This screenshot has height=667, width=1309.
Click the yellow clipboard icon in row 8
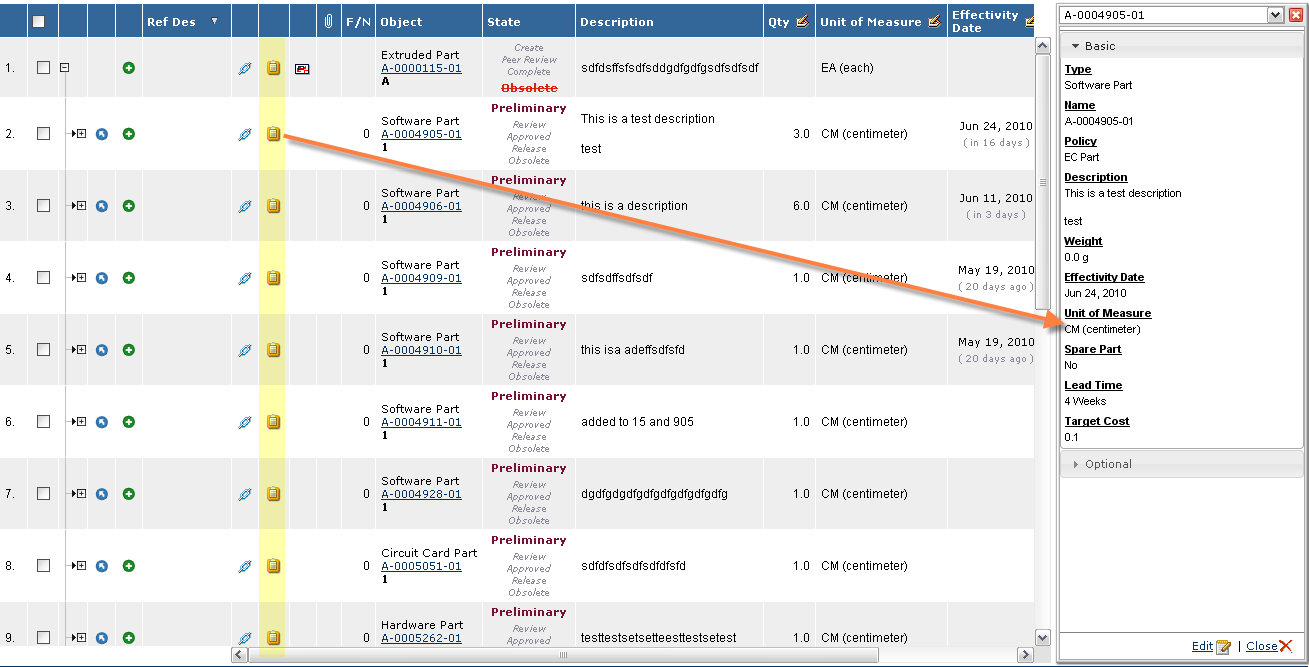point(273,566)
